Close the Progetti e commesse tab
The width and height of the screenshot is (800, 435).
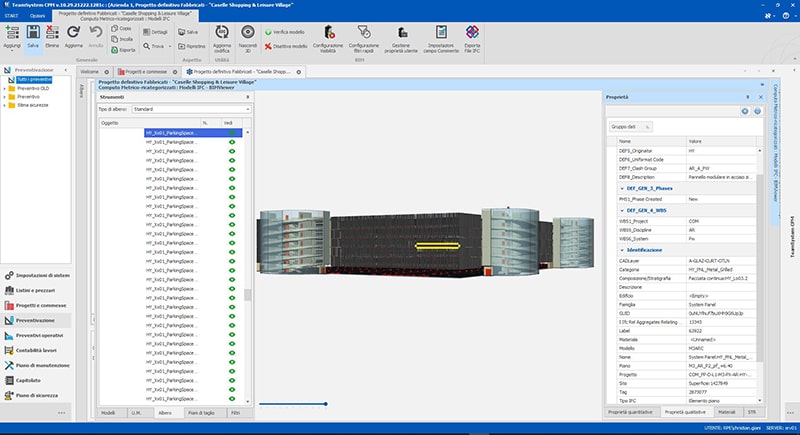coord(175,72)
